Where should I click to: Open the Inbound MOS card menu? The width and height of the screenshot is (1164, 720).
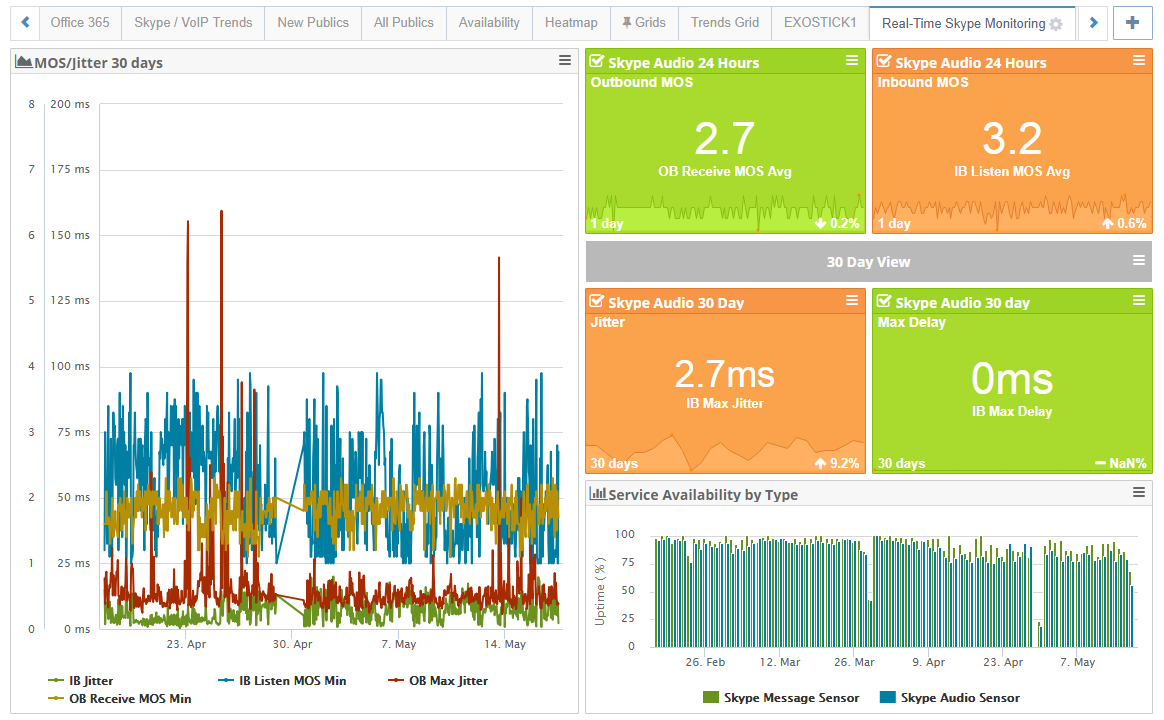click(1139, 60)
